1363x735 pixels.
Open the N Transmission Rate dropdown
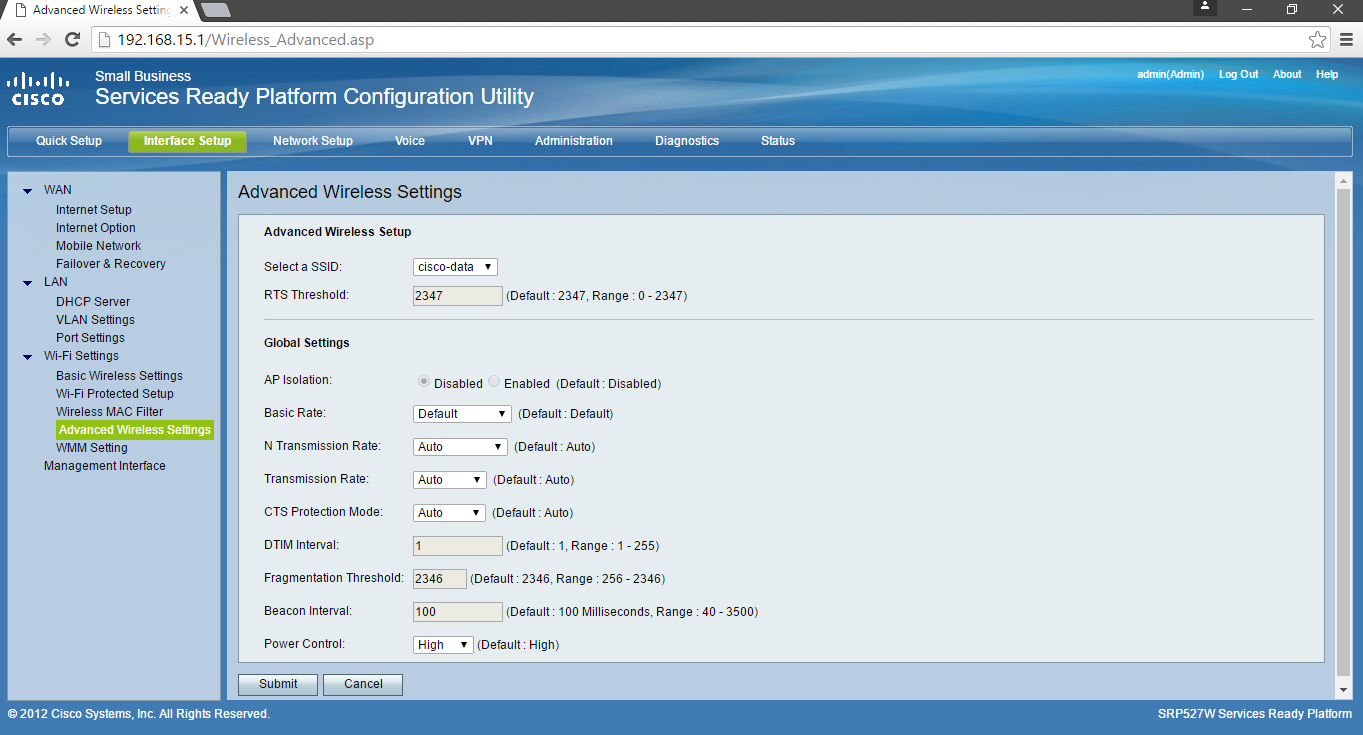(x=460, y=447)
